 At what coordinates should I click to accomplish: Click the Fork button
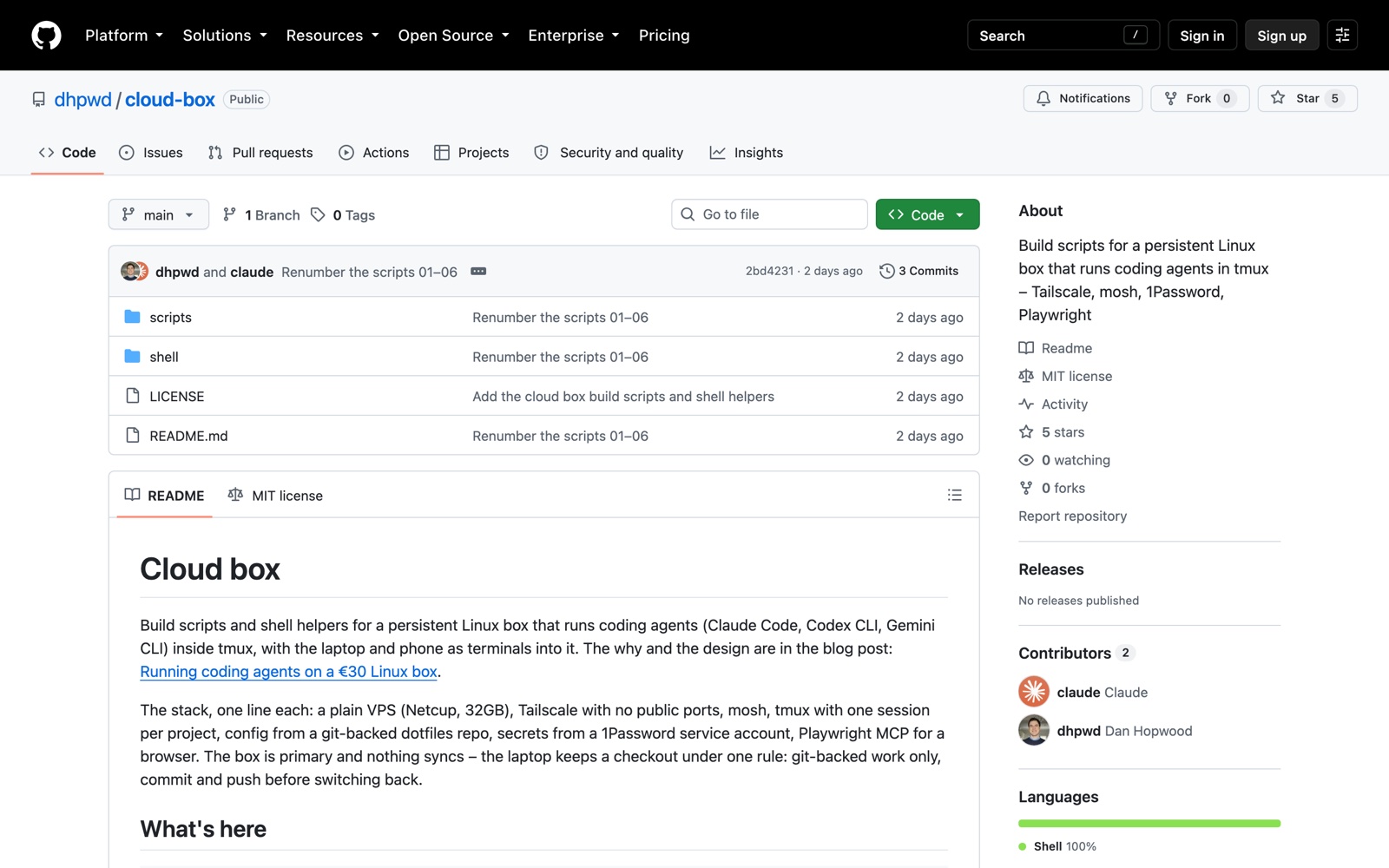1200,98
